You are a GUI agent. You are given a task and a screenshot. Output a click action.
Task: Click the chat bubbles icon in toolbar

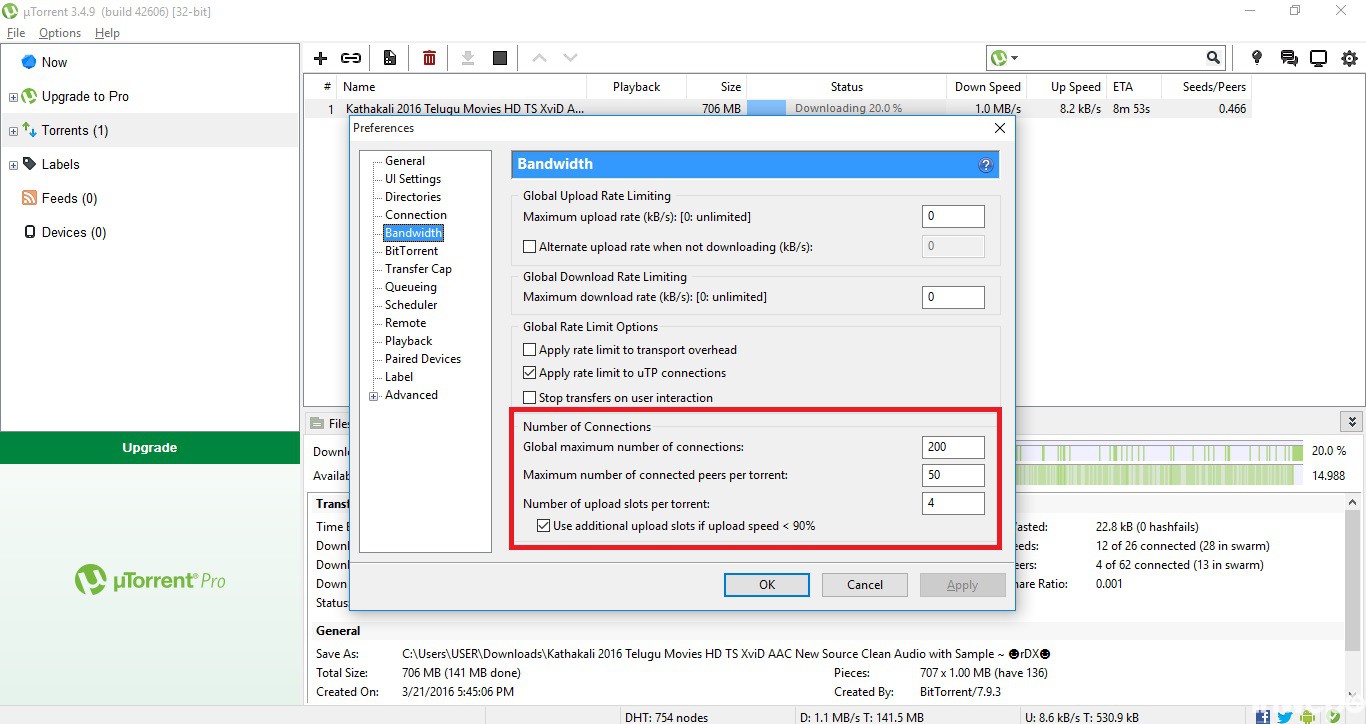coord(1288,58)
